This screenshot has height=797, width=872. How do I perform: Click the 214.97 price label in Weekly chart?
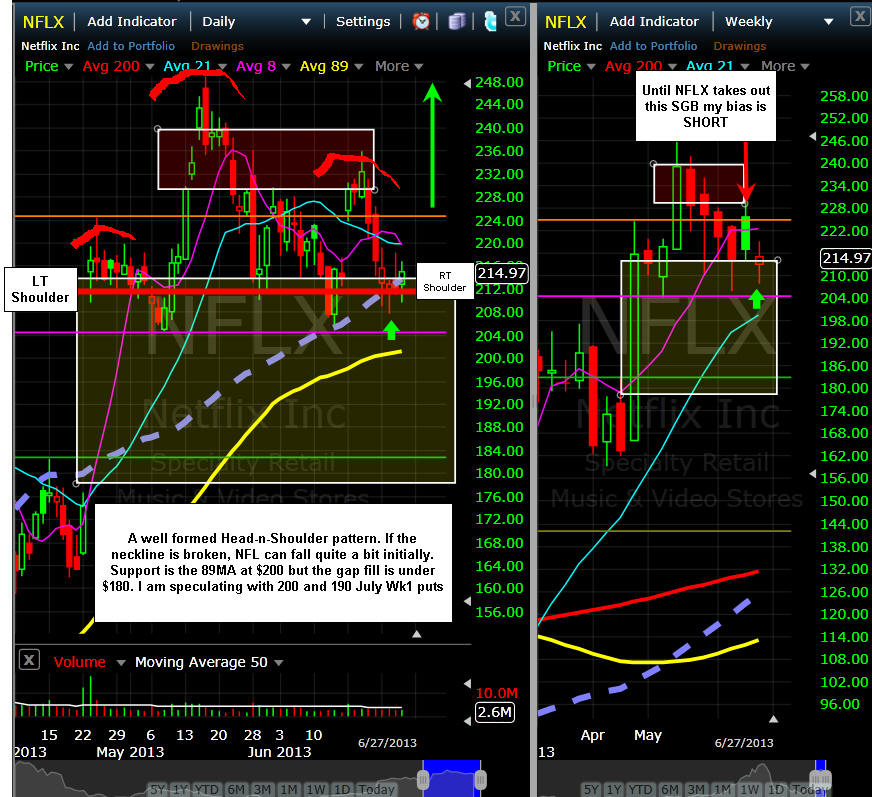coord(846,258)
